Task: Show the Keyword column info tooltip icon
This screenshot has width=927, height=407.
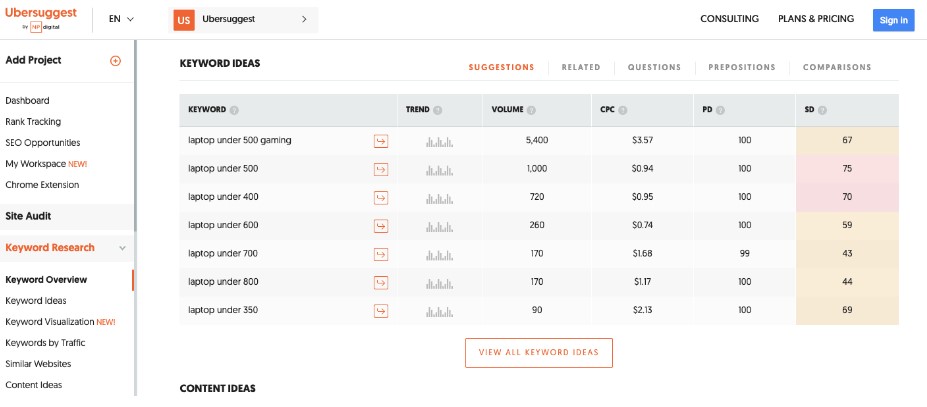Action: coord(234,109)
